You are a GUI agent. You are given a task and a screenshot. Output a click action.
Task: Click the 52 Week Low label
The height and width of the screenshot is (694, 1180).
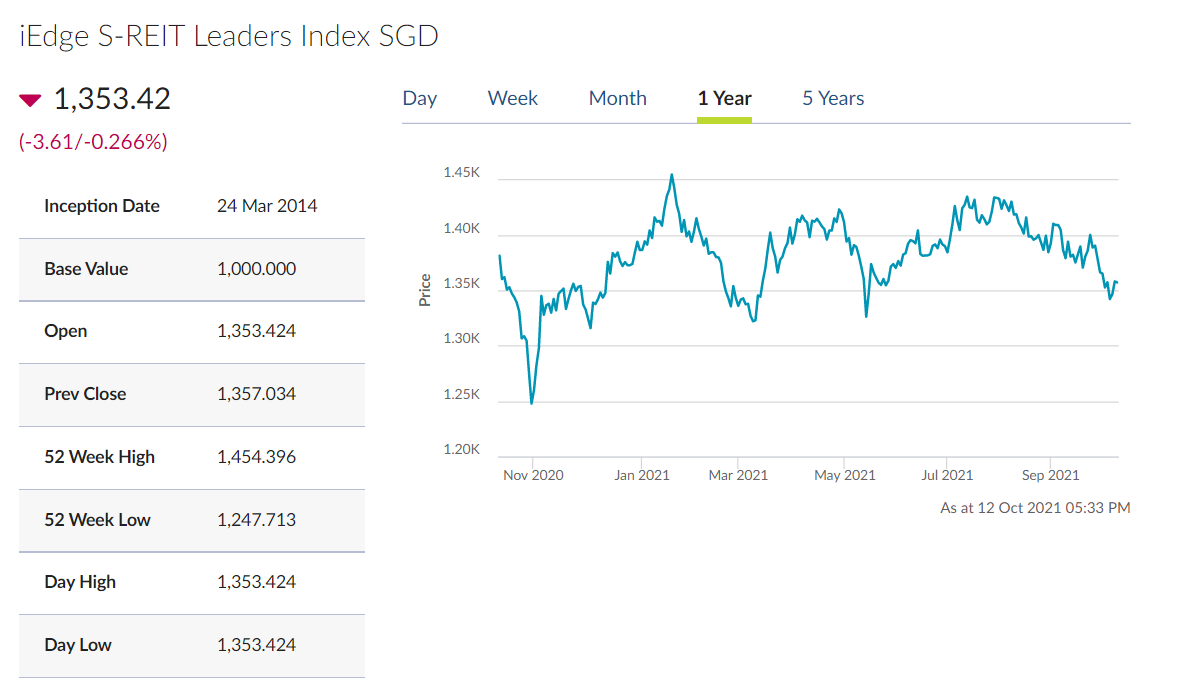[97, 520]
